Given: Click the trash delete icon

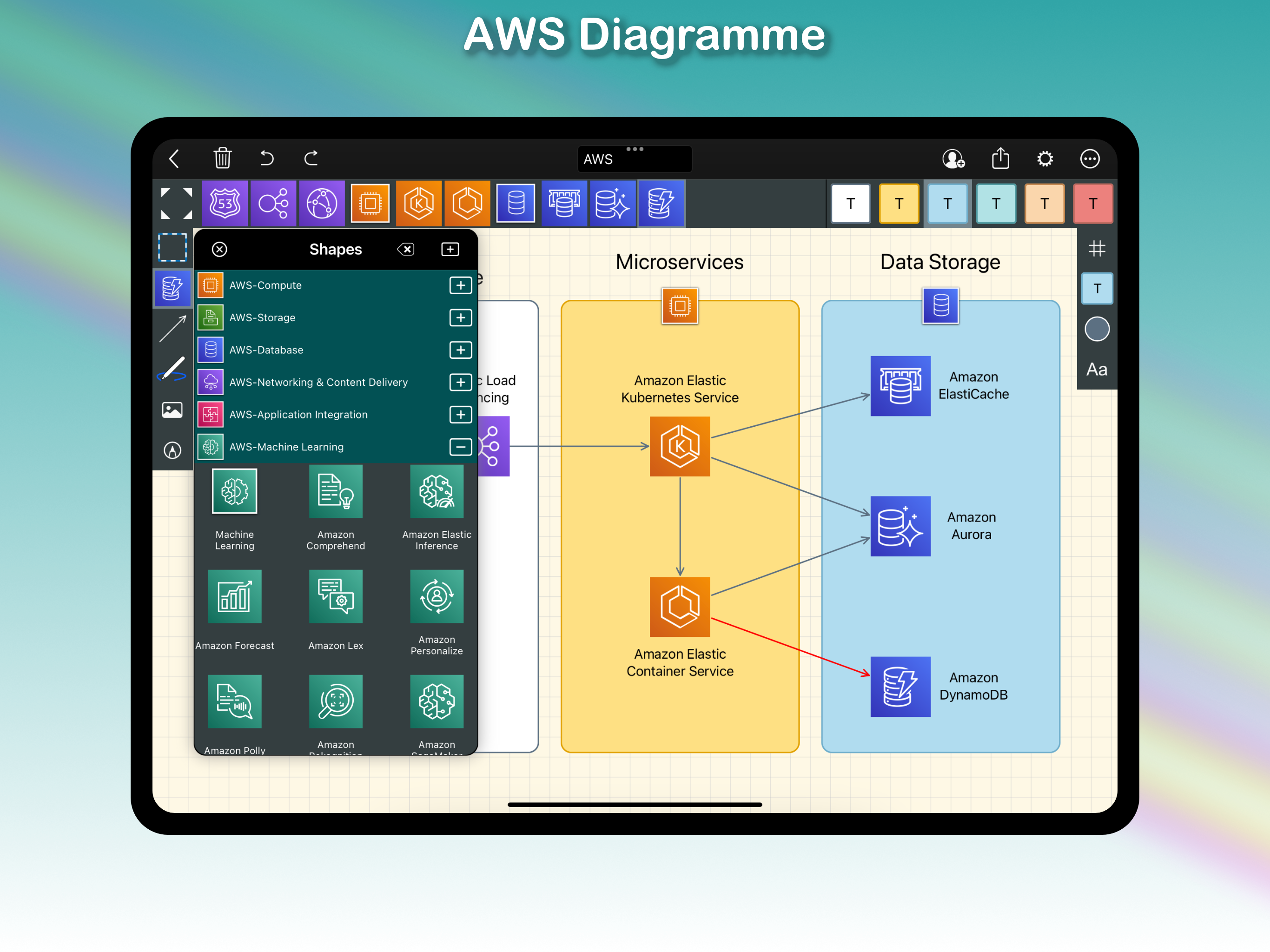Looking at the screenshot, I should [222, 158].
